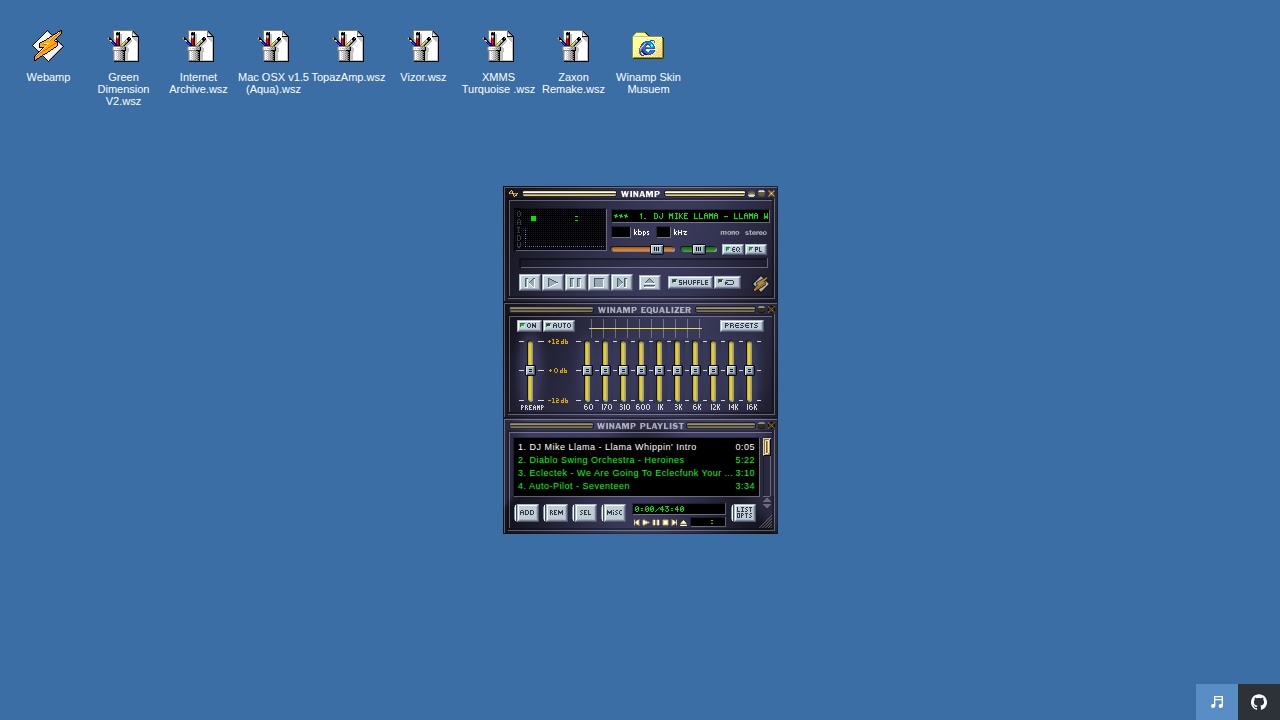This screenshot has height=720, width=1280.
Task: Toggle the Shuffle button
Action: [x=690, y=283]
